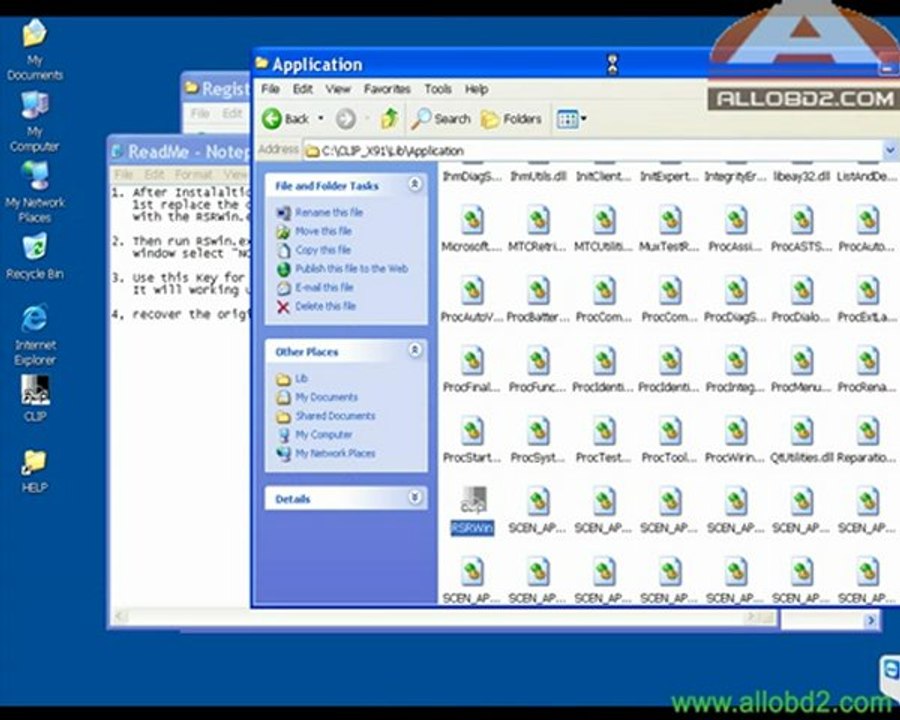Open the address bar dropdown arrow

click(890, 150)
